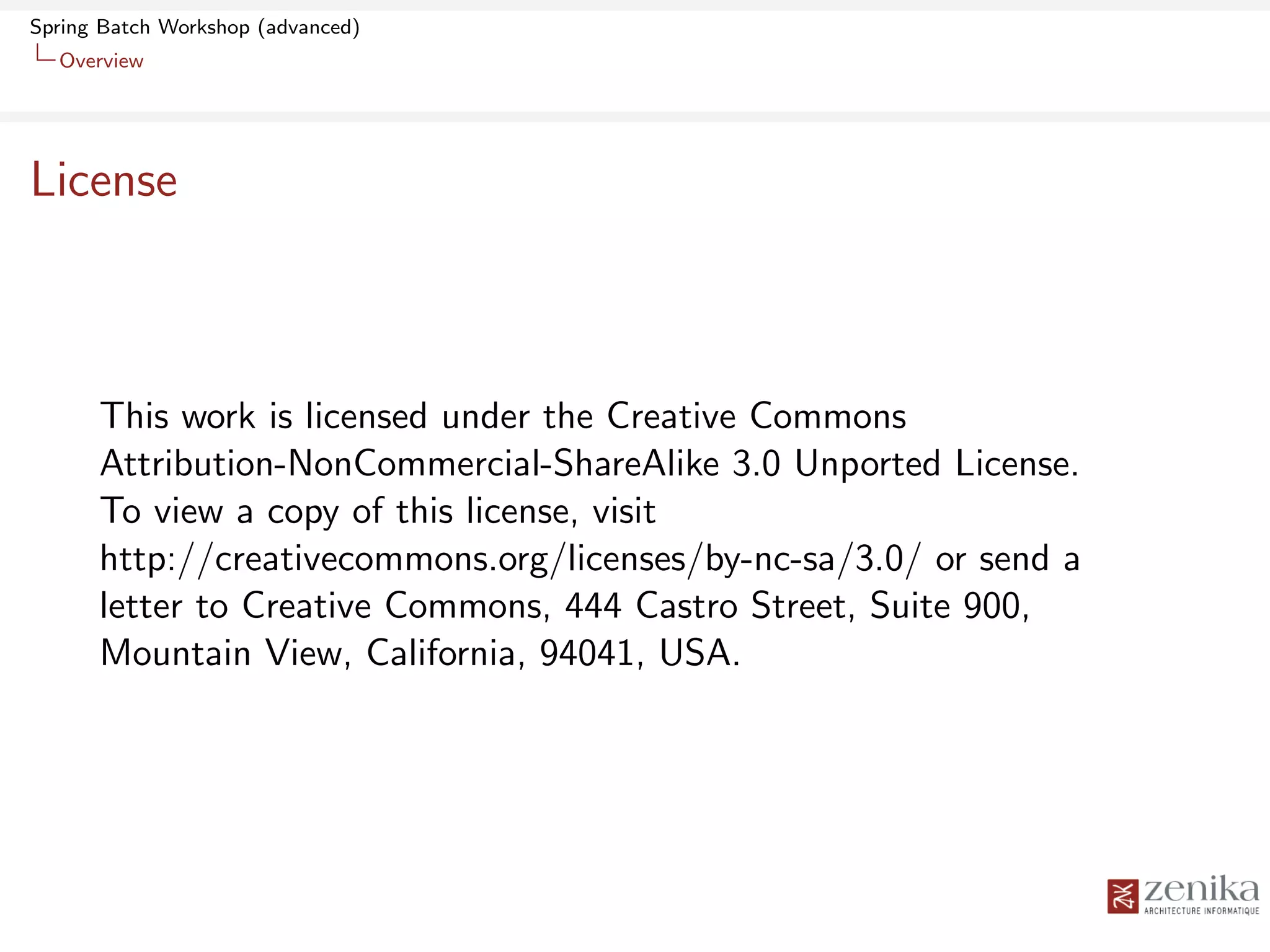This screenshot has height=952, width=1270.
Task: Click the line 'To view a copy of this license, visit'
Action: (x=378, y=511)
